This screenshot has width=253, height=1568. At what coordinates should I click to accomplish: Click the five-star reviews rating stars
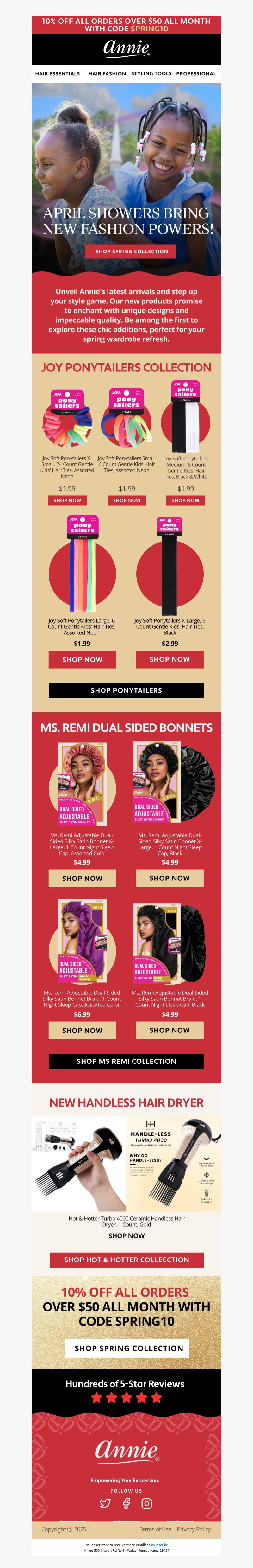[x=126, y=1398]
